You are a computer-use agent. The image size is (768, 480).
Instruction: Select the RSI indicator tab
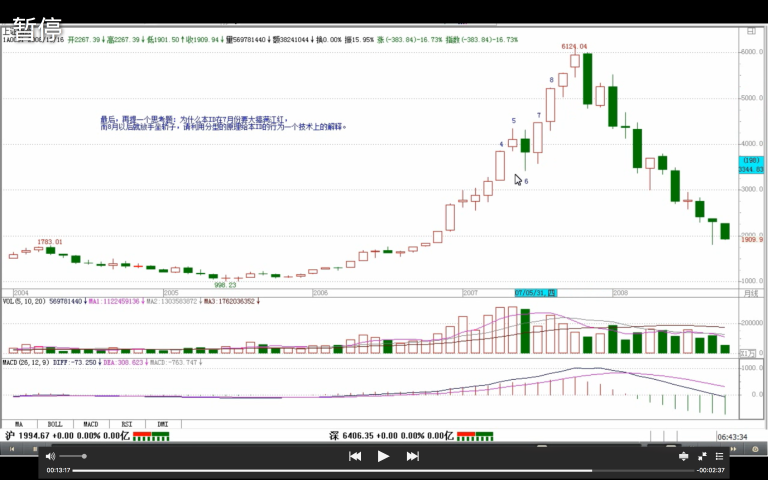coord(127,425)
